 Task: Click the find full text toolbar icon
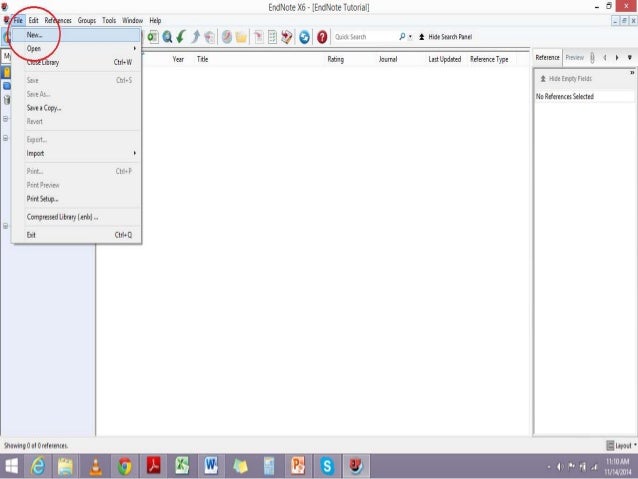pos(210,37)
